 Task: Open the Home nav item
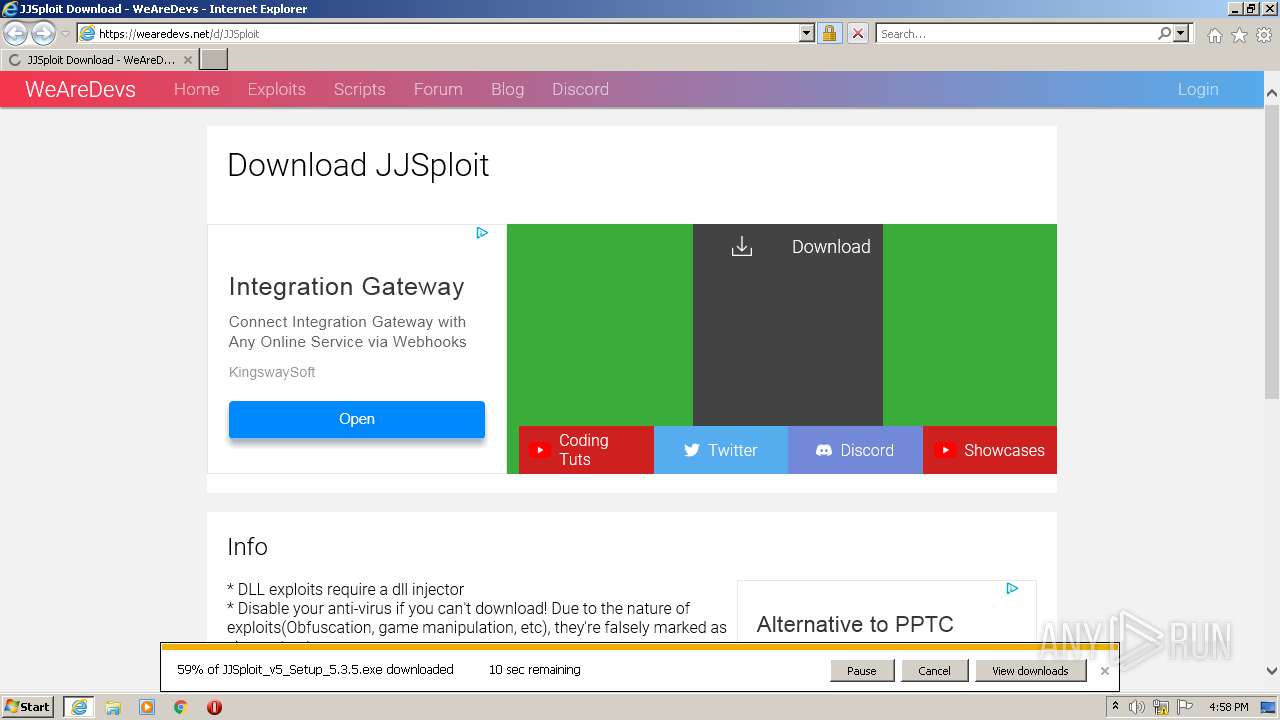click(x=196, y=89)
